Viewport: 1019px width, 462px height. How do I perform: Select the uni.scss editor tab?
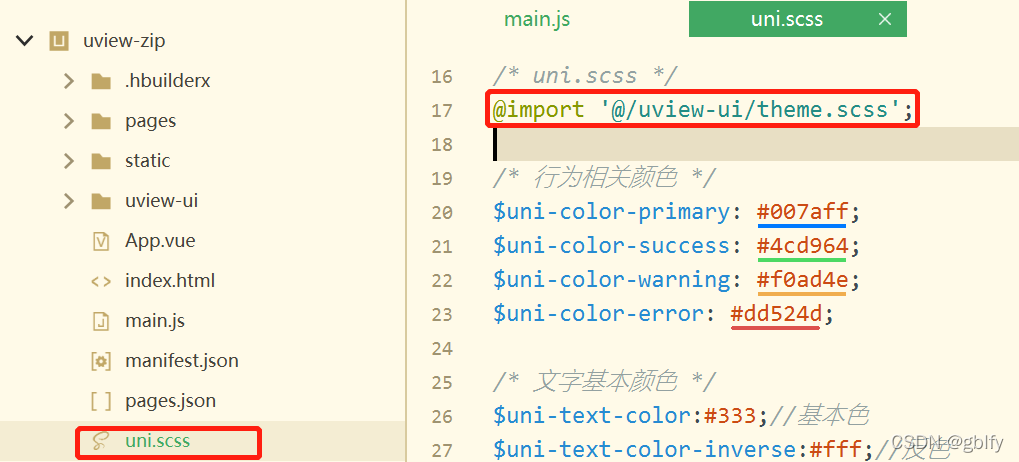(787, 19)
